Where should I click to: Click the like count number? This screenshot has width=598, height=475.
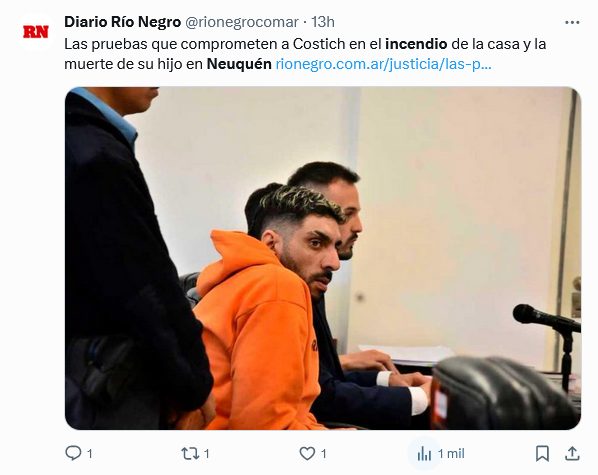tap(323, 454)
